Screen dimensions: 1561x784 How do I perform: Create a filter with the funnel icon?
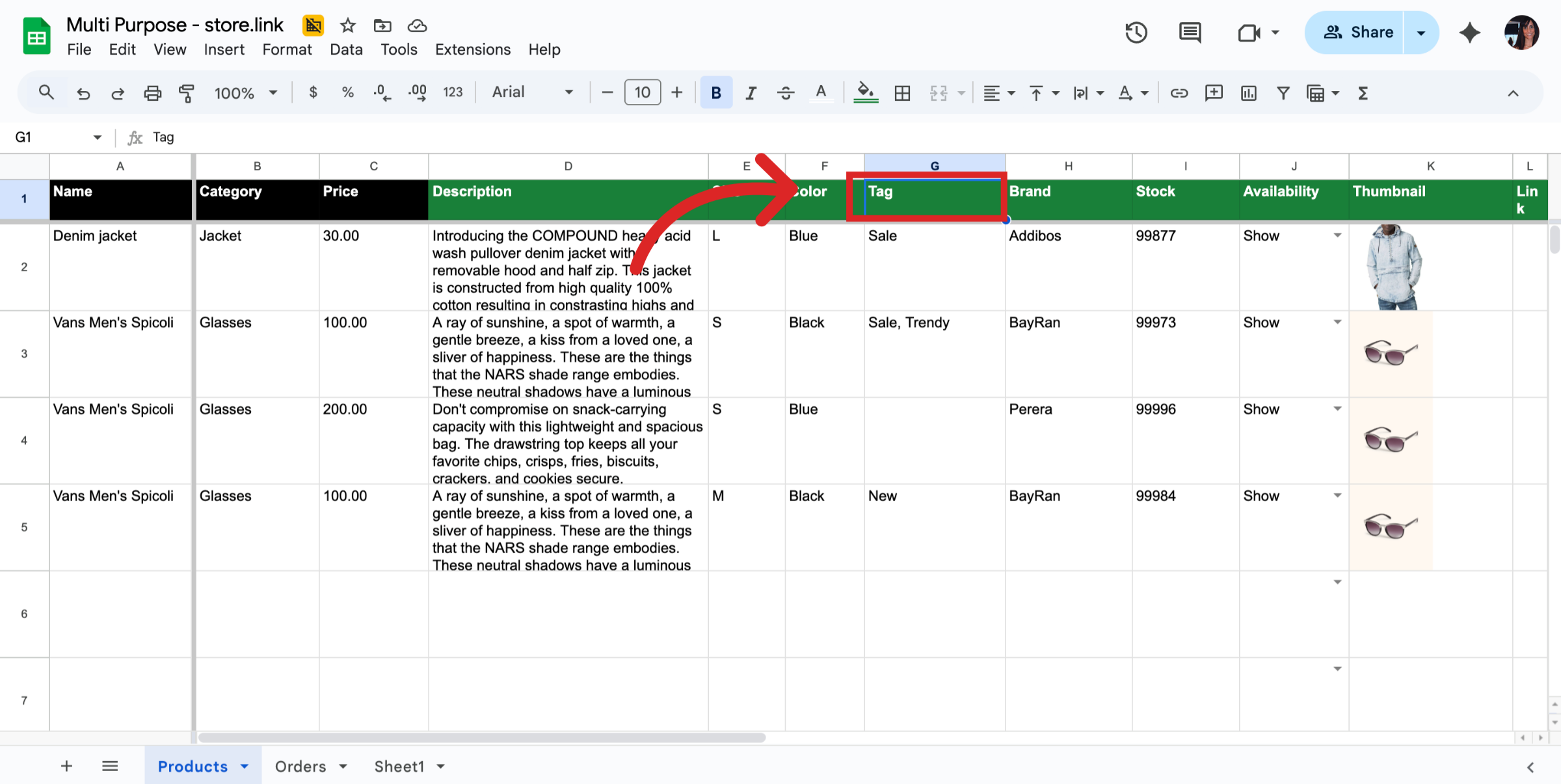tap(1283, 93)
